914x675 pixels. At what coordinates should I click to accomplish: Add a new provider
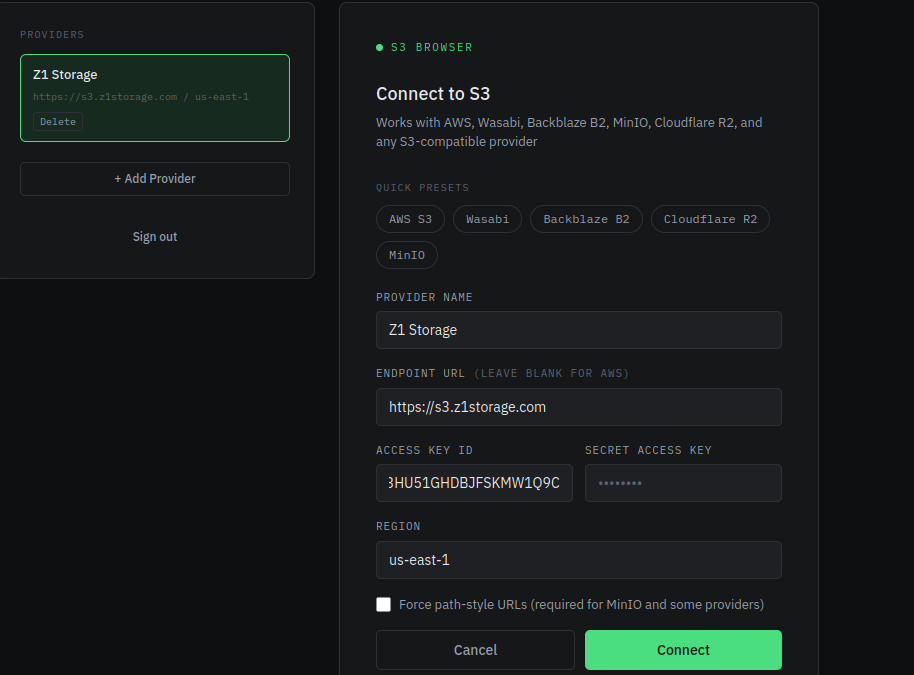[x=154, y=179]
